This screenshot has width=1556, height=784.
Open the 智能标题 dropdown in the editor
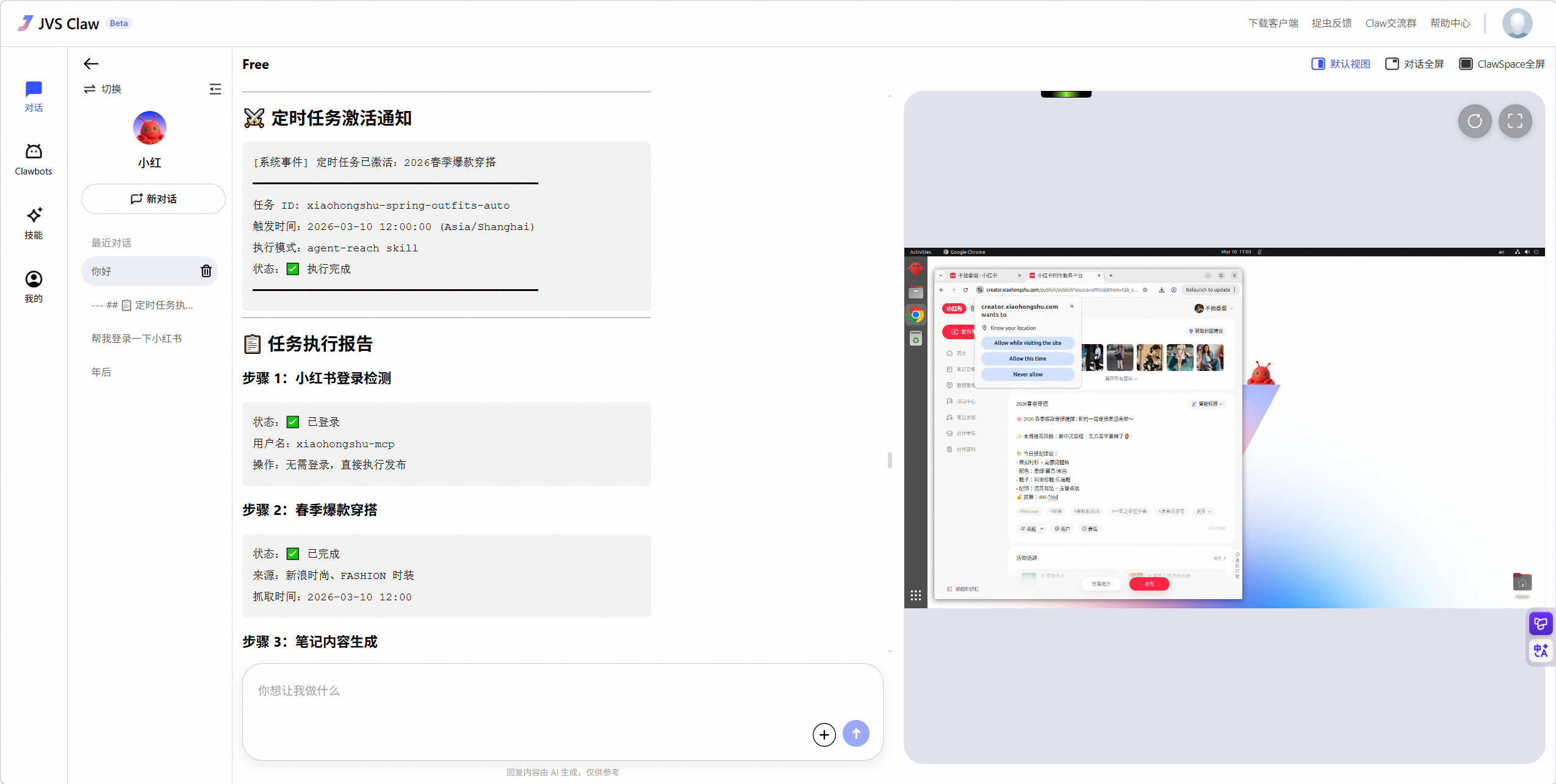[x=1207, y=403]
